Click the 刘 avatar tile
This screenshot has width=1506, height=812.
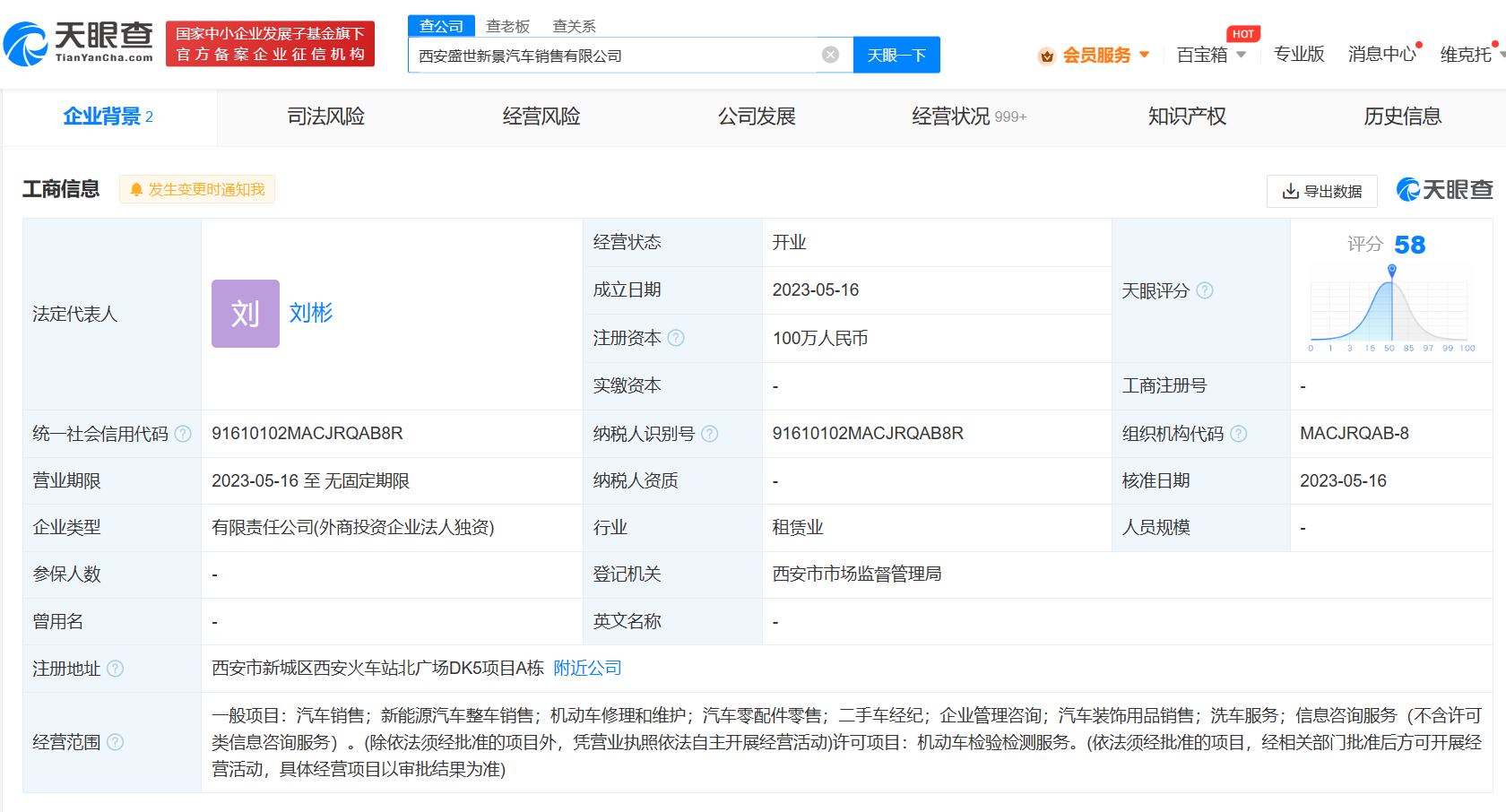pyautogui.click(x=246, y=314)
